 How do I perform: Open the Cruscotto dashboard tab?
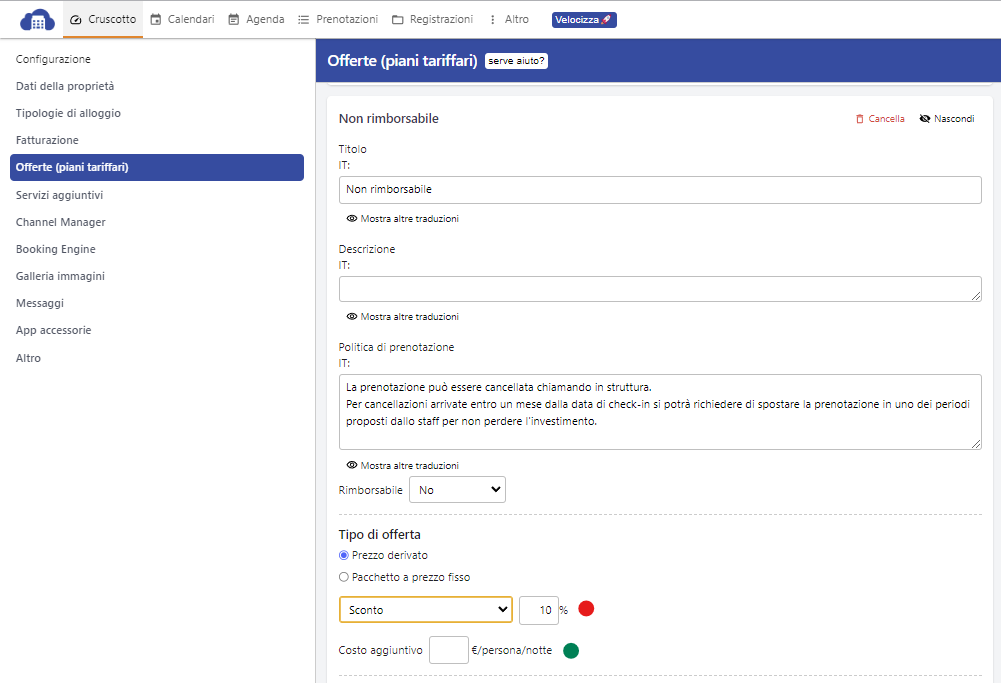point(103,19)
